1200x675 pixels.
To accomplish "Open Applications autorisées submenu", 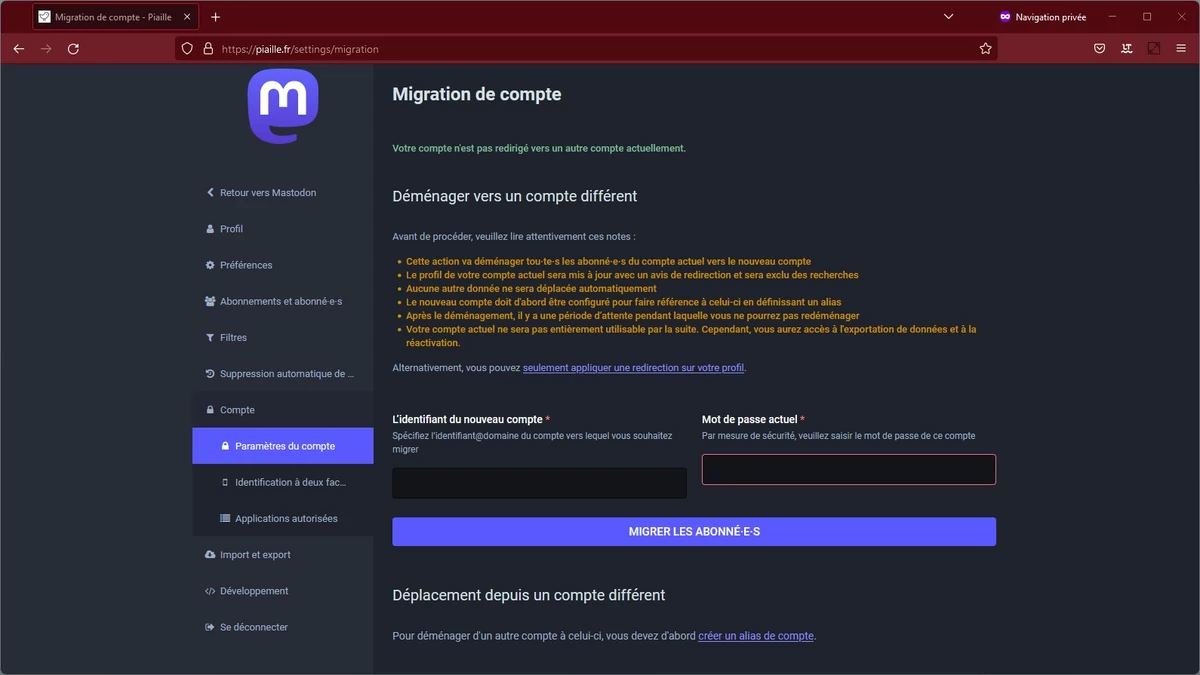I will tap(283, 519).
